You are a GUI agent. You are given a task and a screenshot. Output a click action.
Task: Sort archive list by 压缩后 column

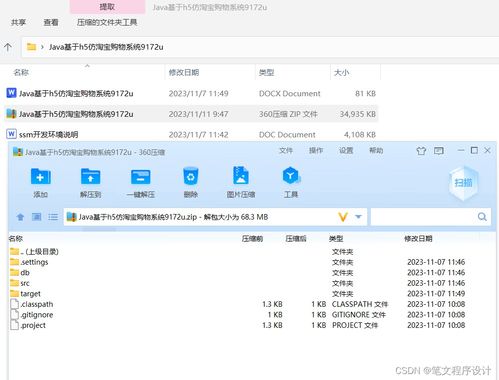click(296, 239)
